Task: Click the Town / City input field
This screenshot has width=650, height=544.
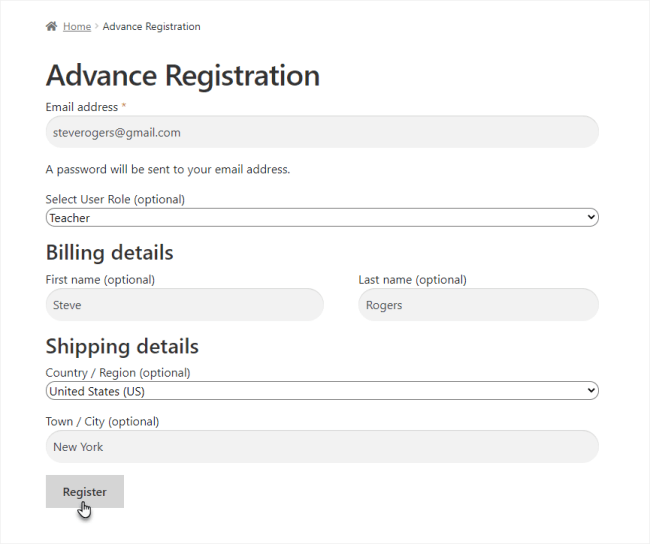Action: tap(322, 447)
